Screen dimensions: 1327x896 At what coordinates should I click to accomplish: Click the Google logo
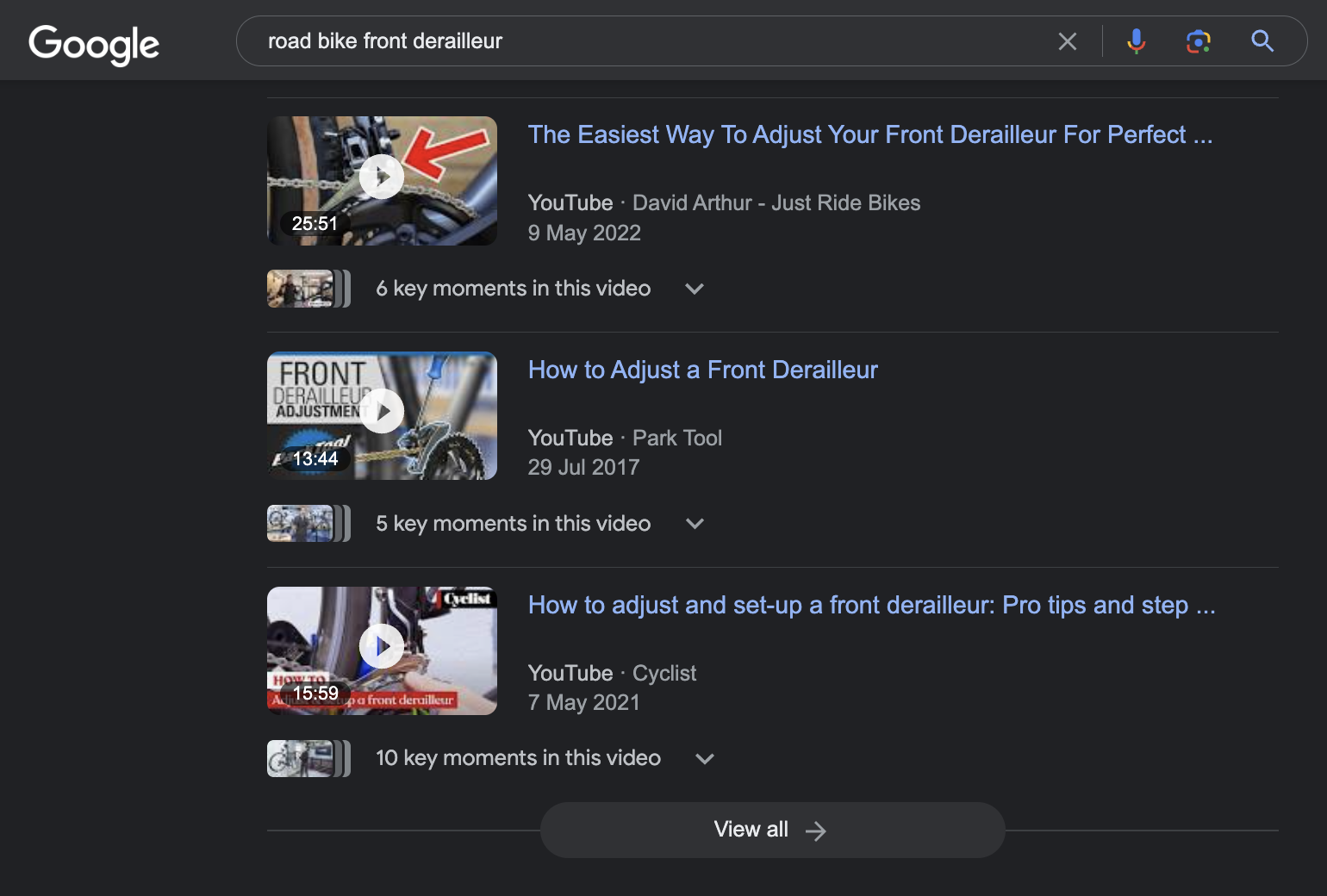click(94, 43)
